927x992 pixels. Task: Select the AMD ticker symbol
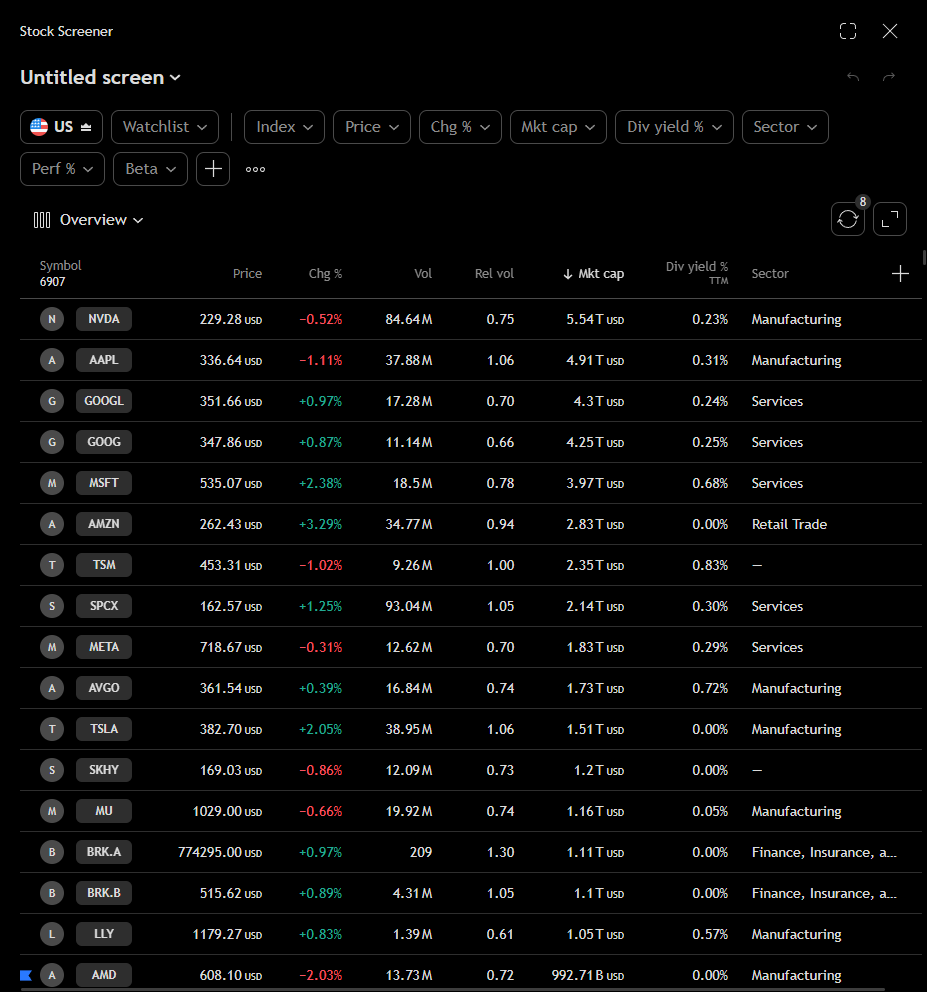(x=104, y=975)
